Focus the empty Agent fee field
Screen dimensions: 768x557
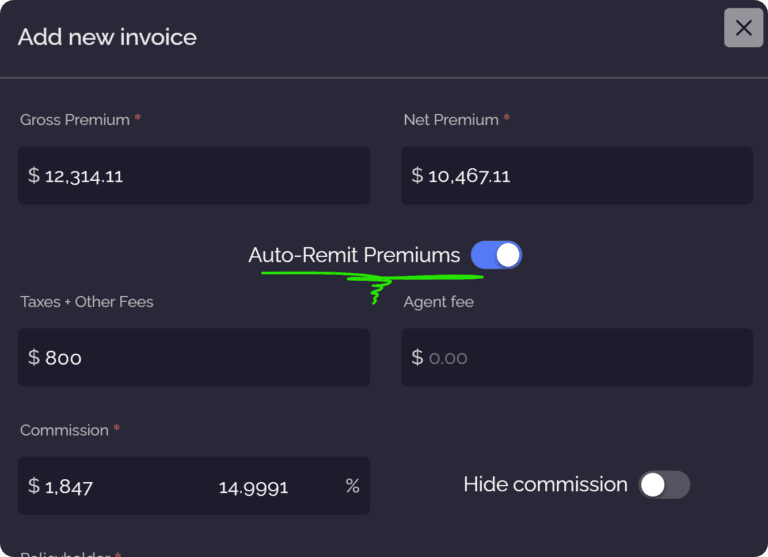click(577, 358)
